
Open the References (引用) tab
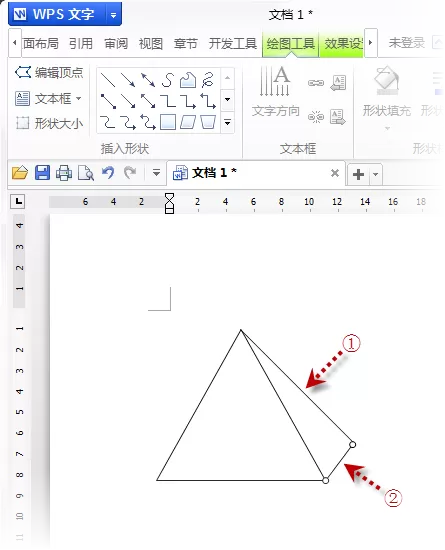click(x=81, y=43)
